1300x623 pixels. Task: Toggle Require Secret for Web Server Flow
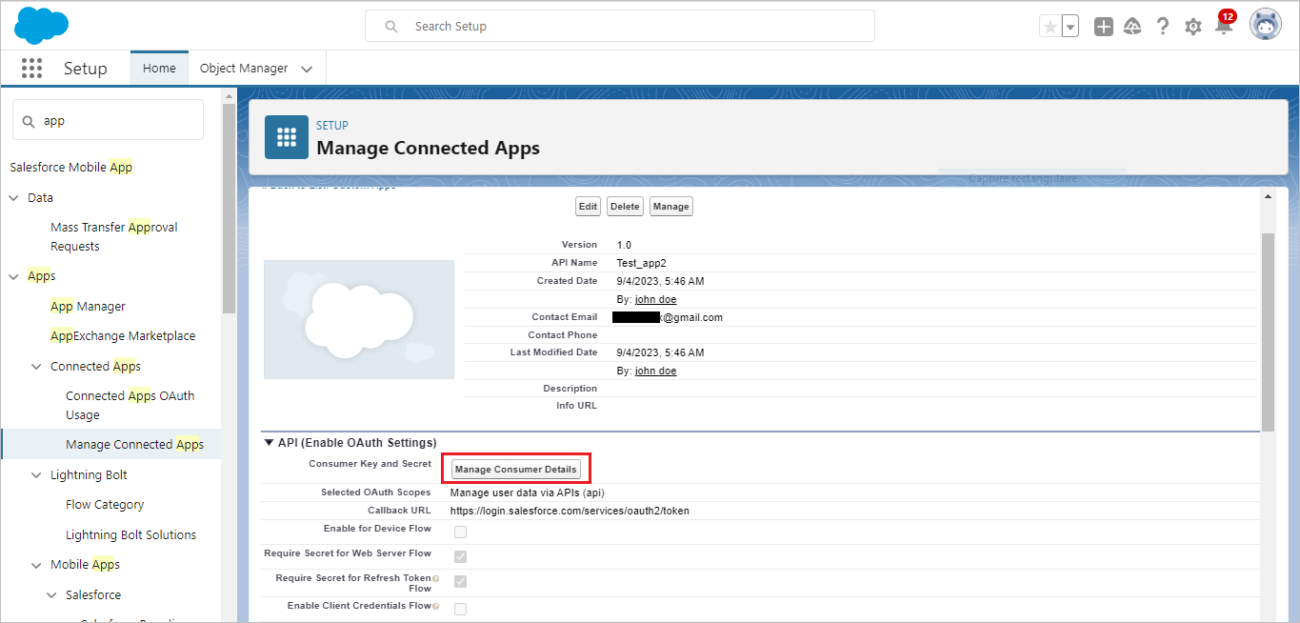[460, 556]
